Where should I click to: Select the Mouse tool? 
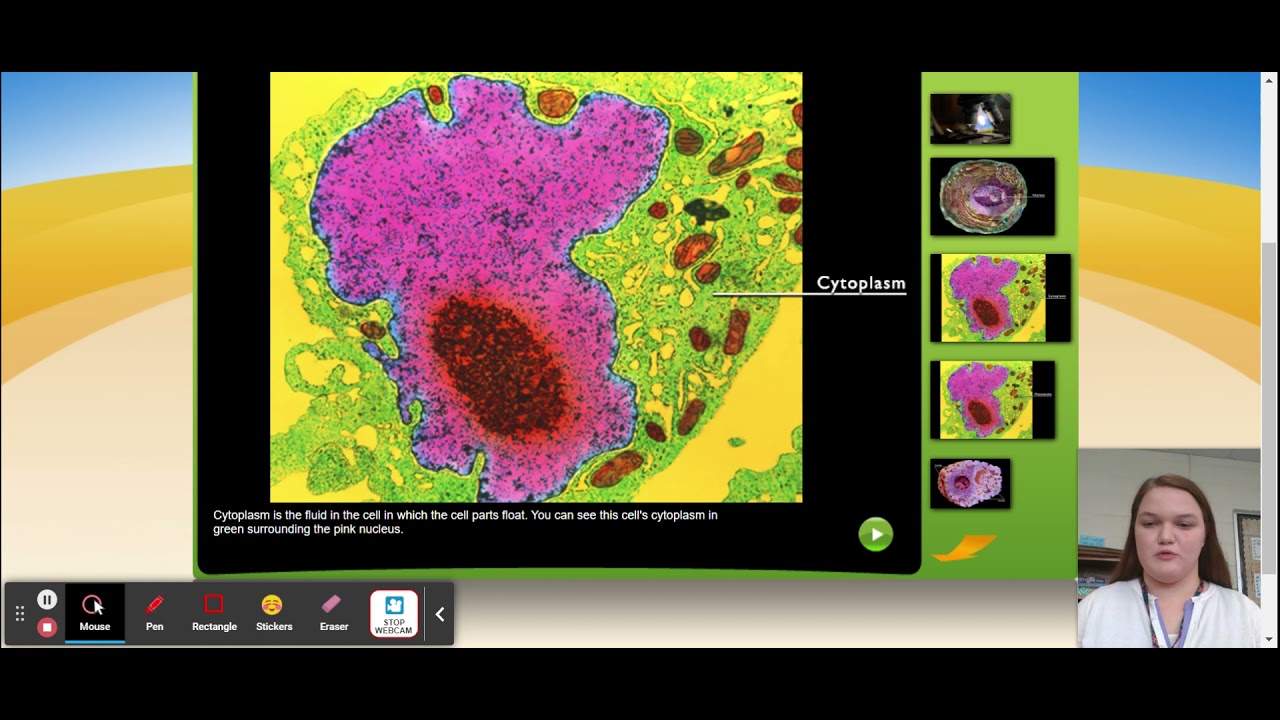tap(95, 613)
